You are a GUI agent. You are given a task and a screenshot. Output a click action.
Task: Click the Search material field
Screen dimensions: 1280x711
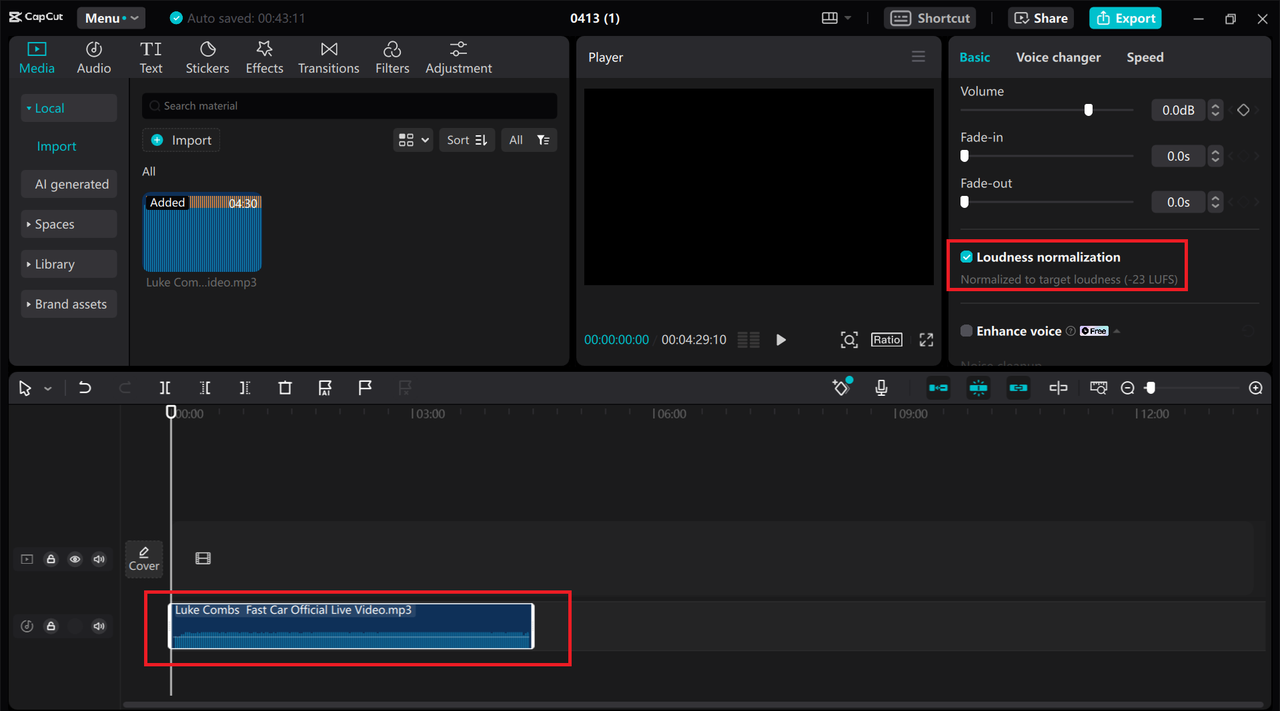pos(349,105)
